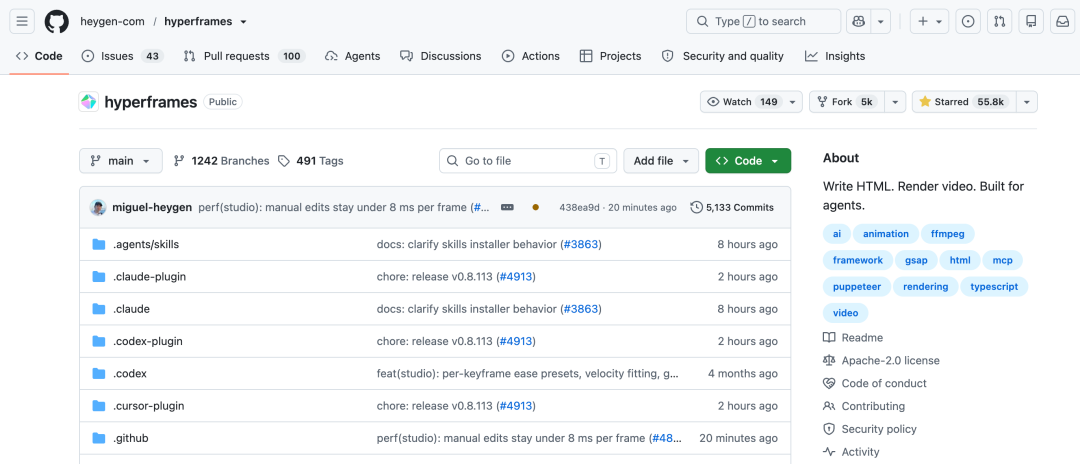Click miguel-heygen author name
This screenshot has width=1080, height=464.
coord(152,207)
